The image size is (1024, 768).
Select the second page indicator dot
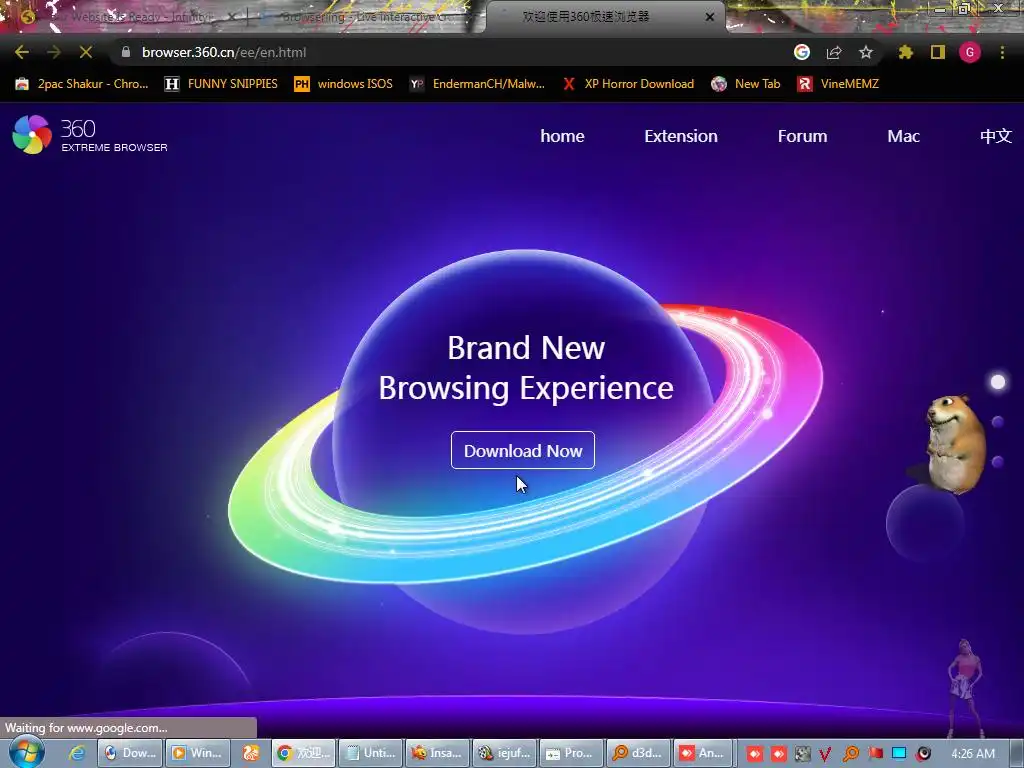998,422
